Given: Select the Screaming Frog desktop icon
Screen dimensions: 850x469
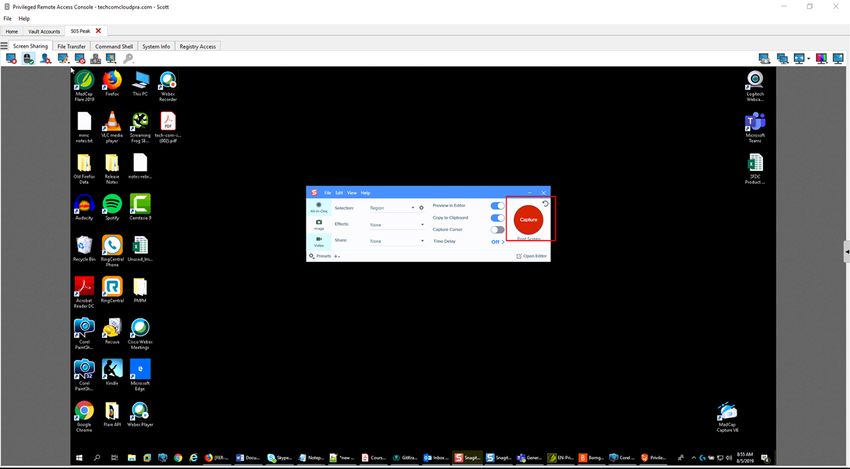Looking at the screenshot, I should coord(140,127).
